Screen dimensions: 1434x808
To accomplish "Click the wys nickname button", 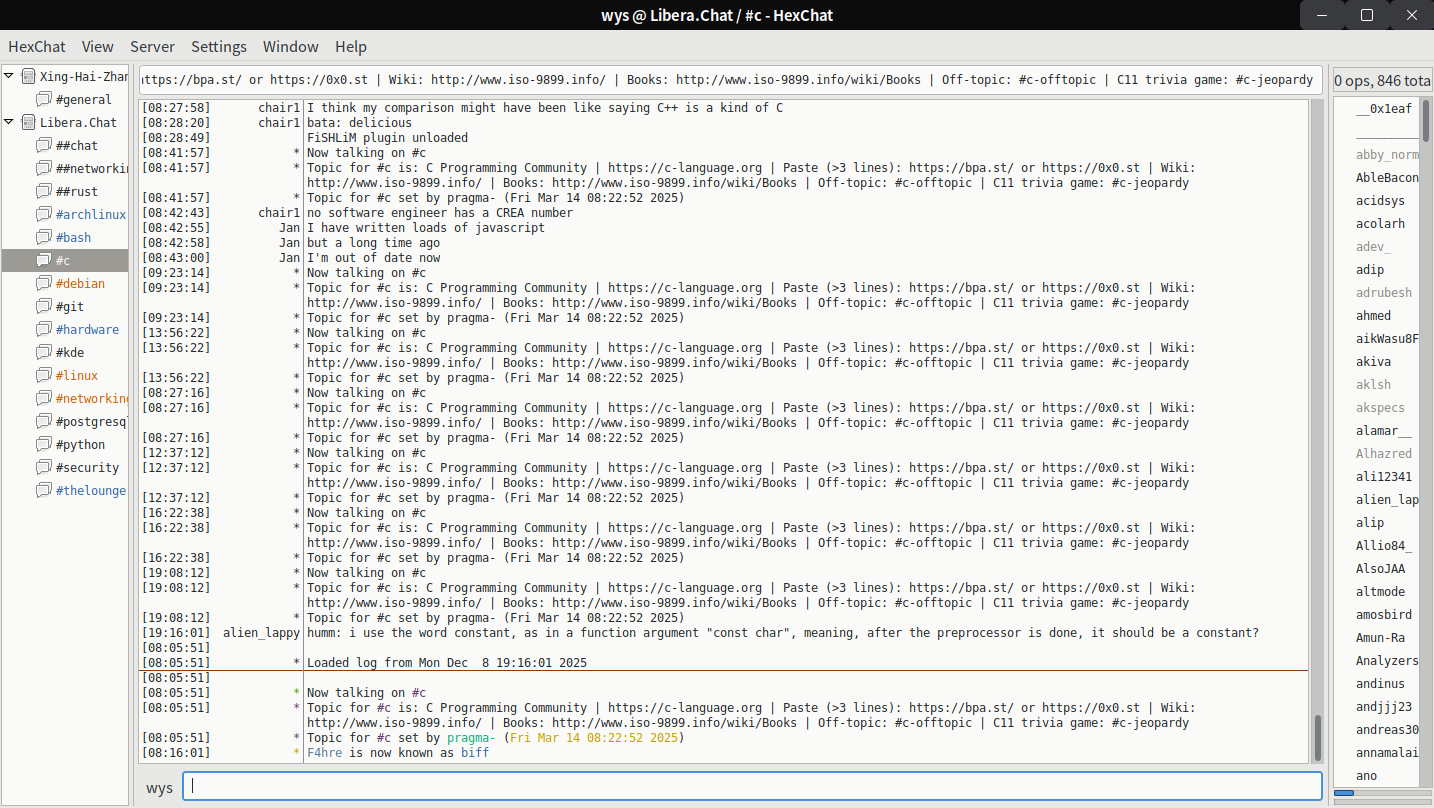I will [x=159, y=787].
